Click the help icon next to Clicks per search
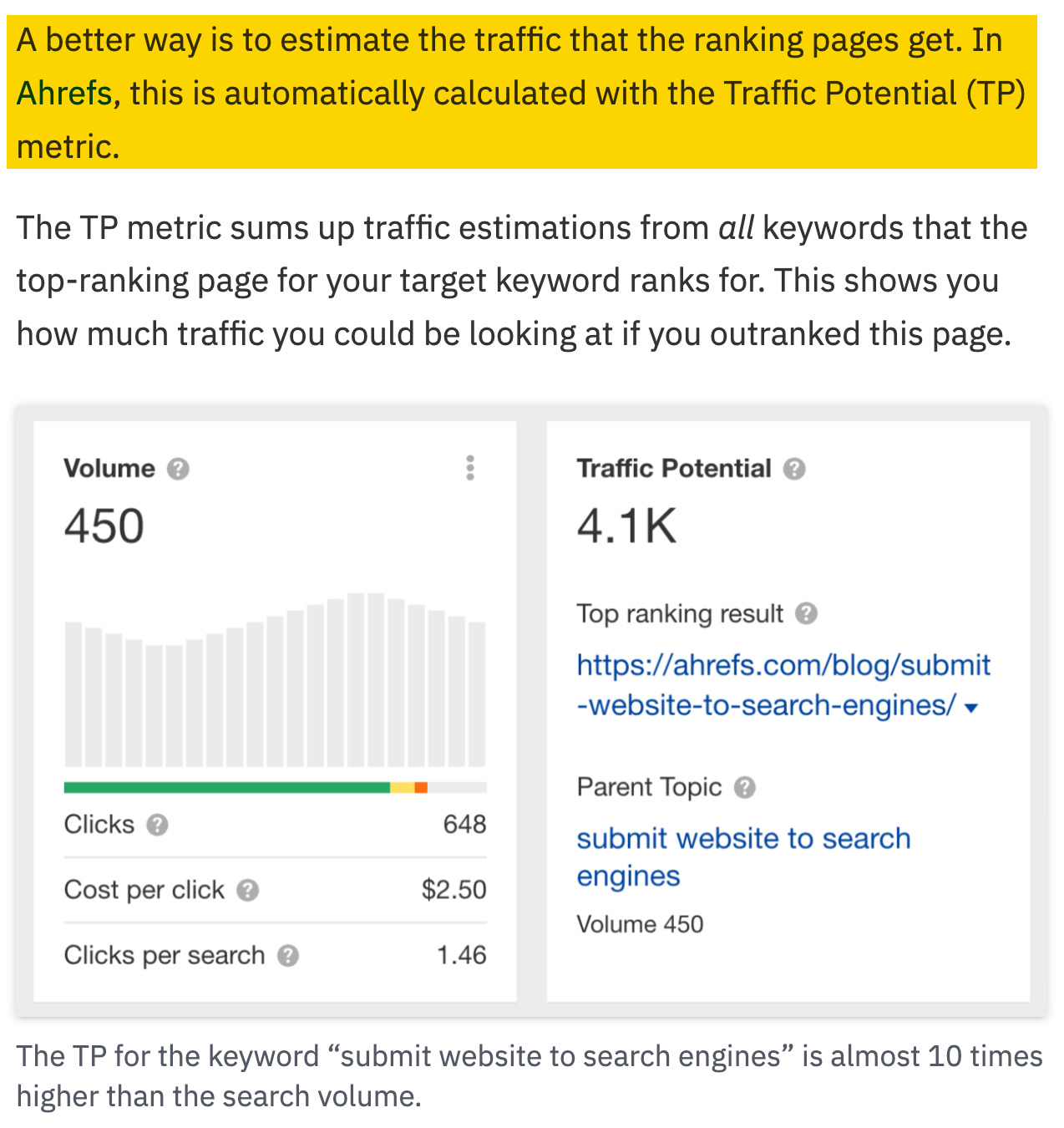1064x1128 pixels. click(289, 956)
